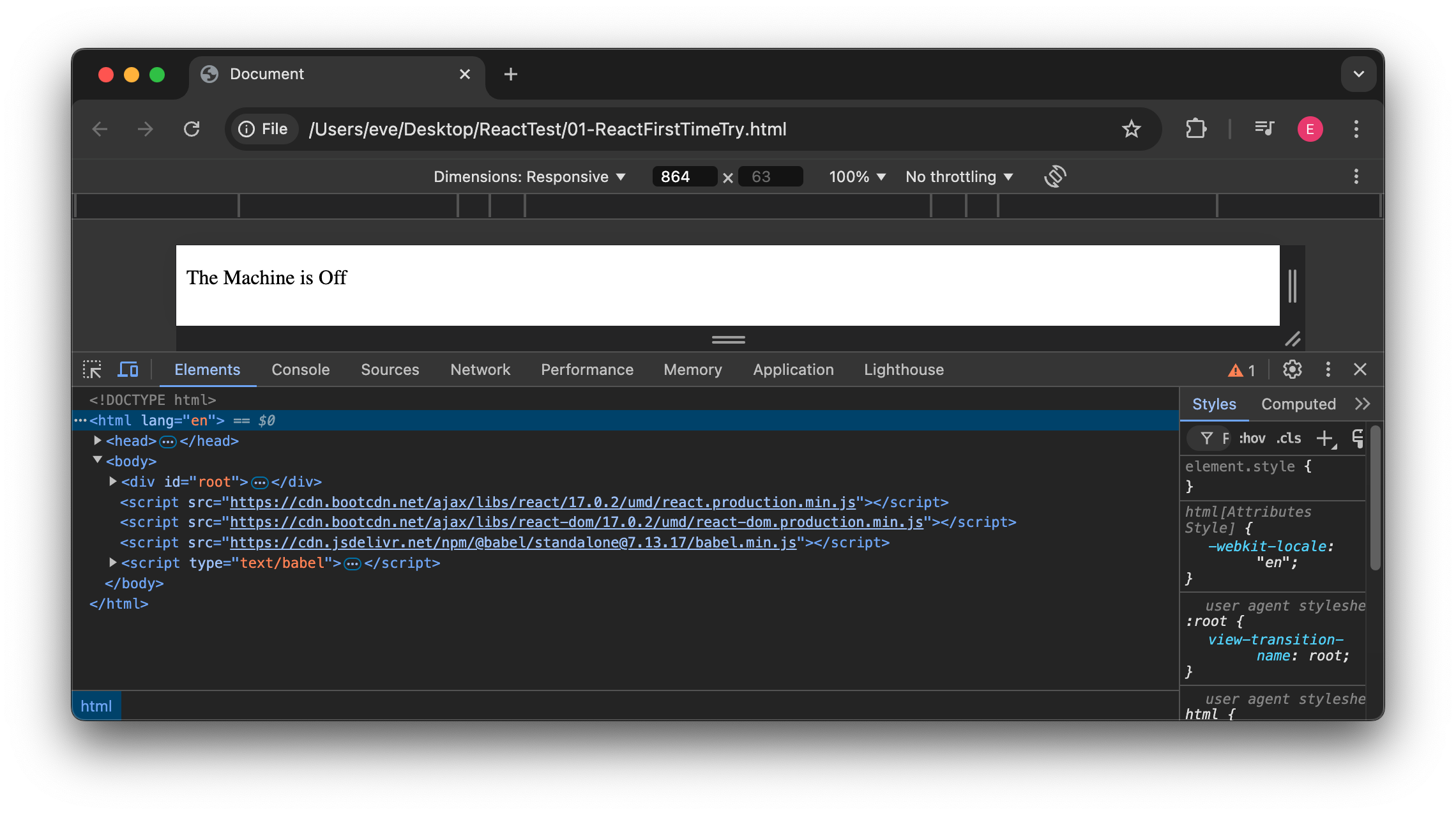This screenshot has width=1456, height=815.
Task: Toggle element state with the :hov button
Action: tap(1252, 439)
